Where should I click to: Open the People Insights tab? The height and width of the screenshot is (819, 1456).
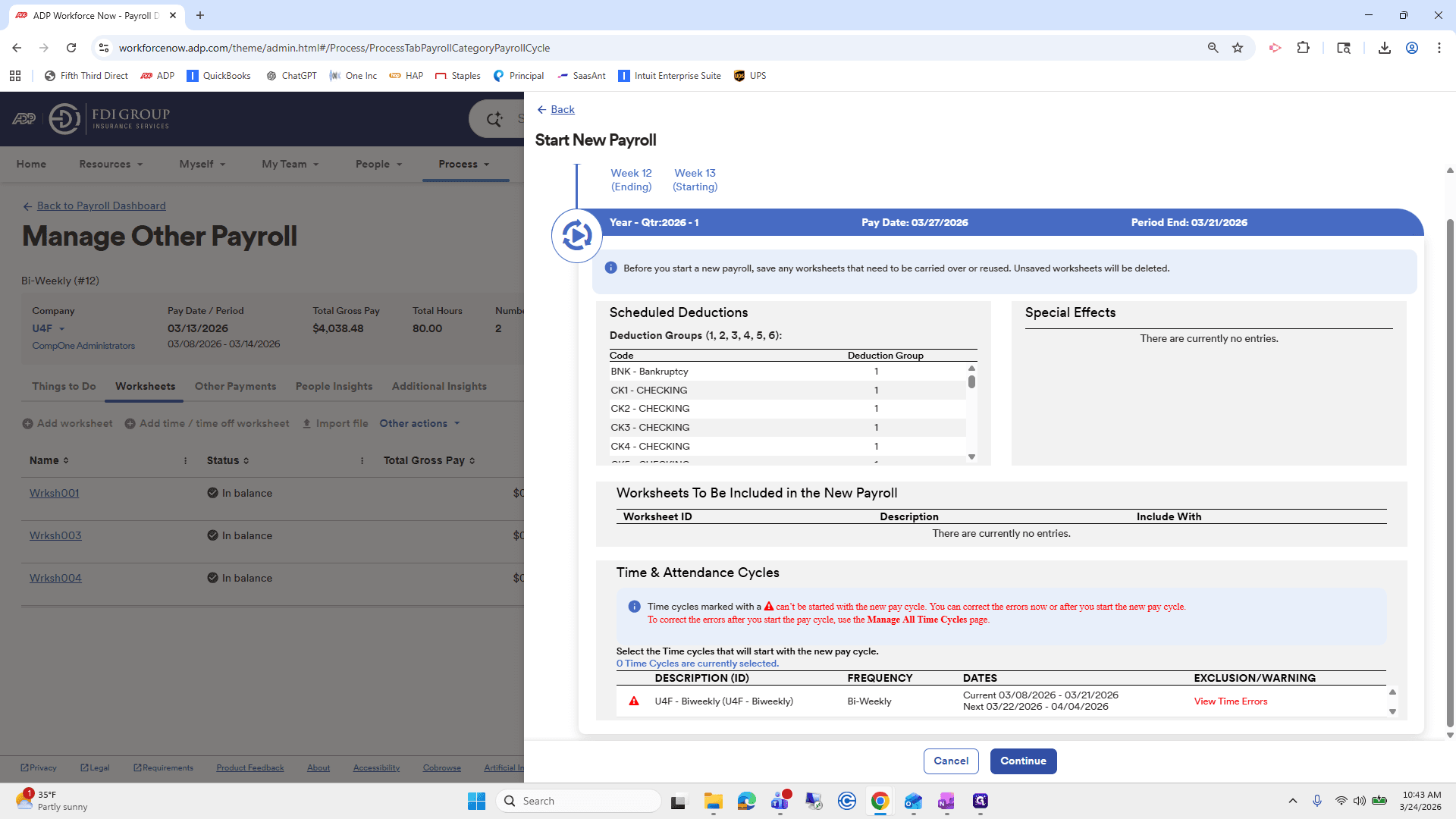334,386
